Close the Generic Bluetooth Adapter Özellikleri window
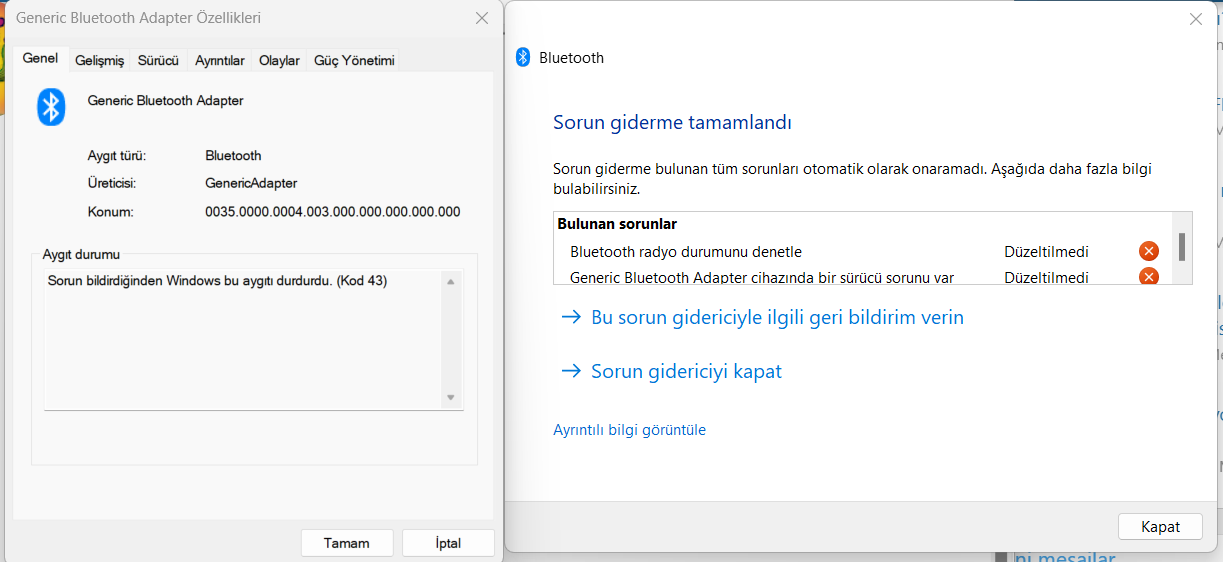 tap(482, 18)
